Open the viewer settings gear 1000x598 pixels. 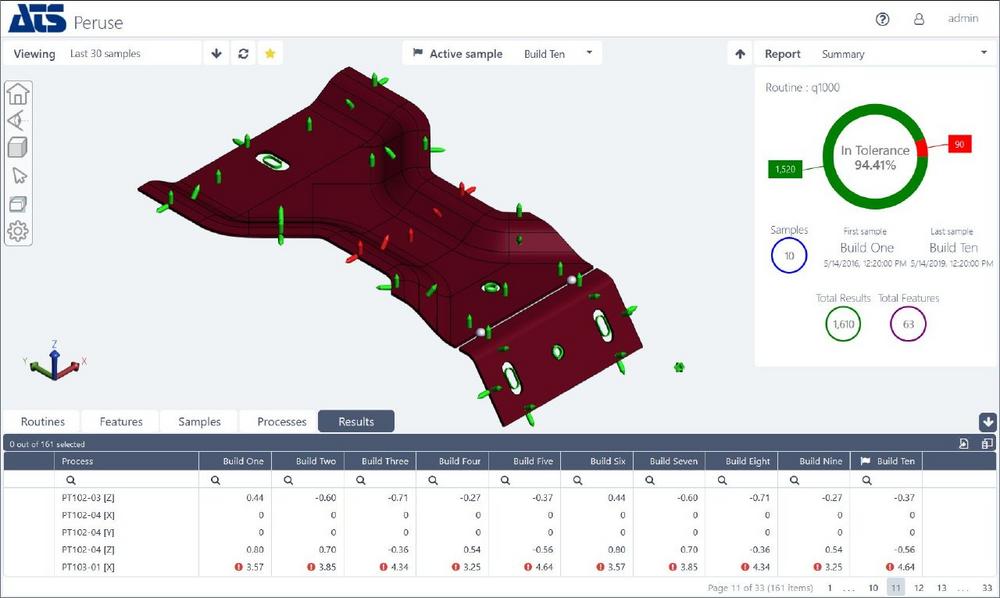[18, 231]
